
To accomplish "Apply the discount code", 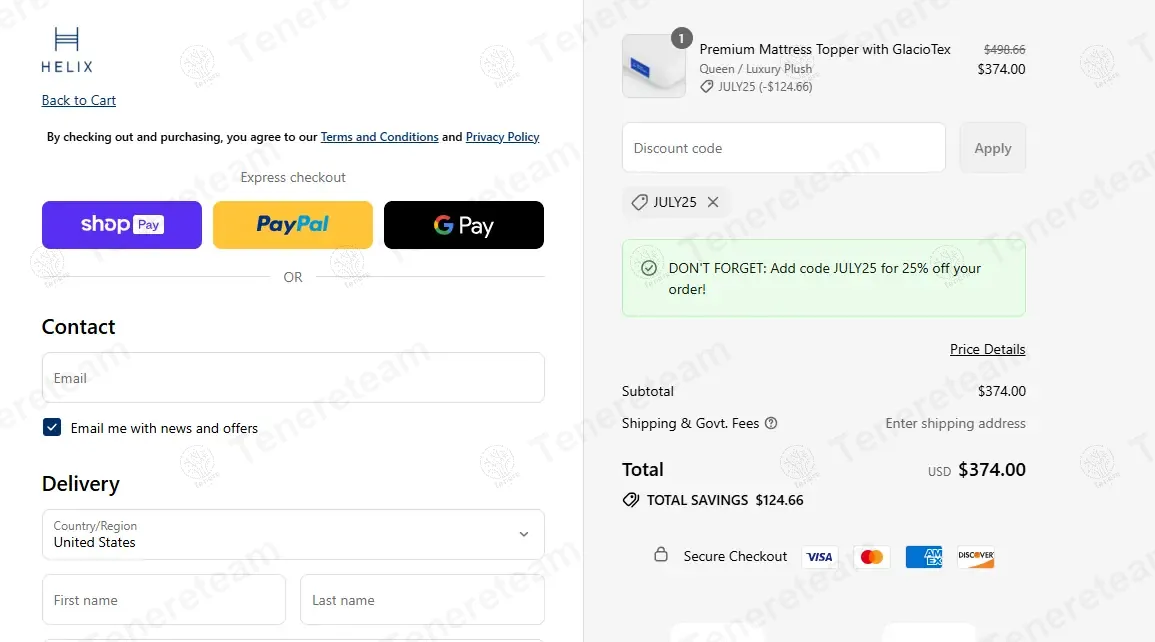I will tap(992, 148).
